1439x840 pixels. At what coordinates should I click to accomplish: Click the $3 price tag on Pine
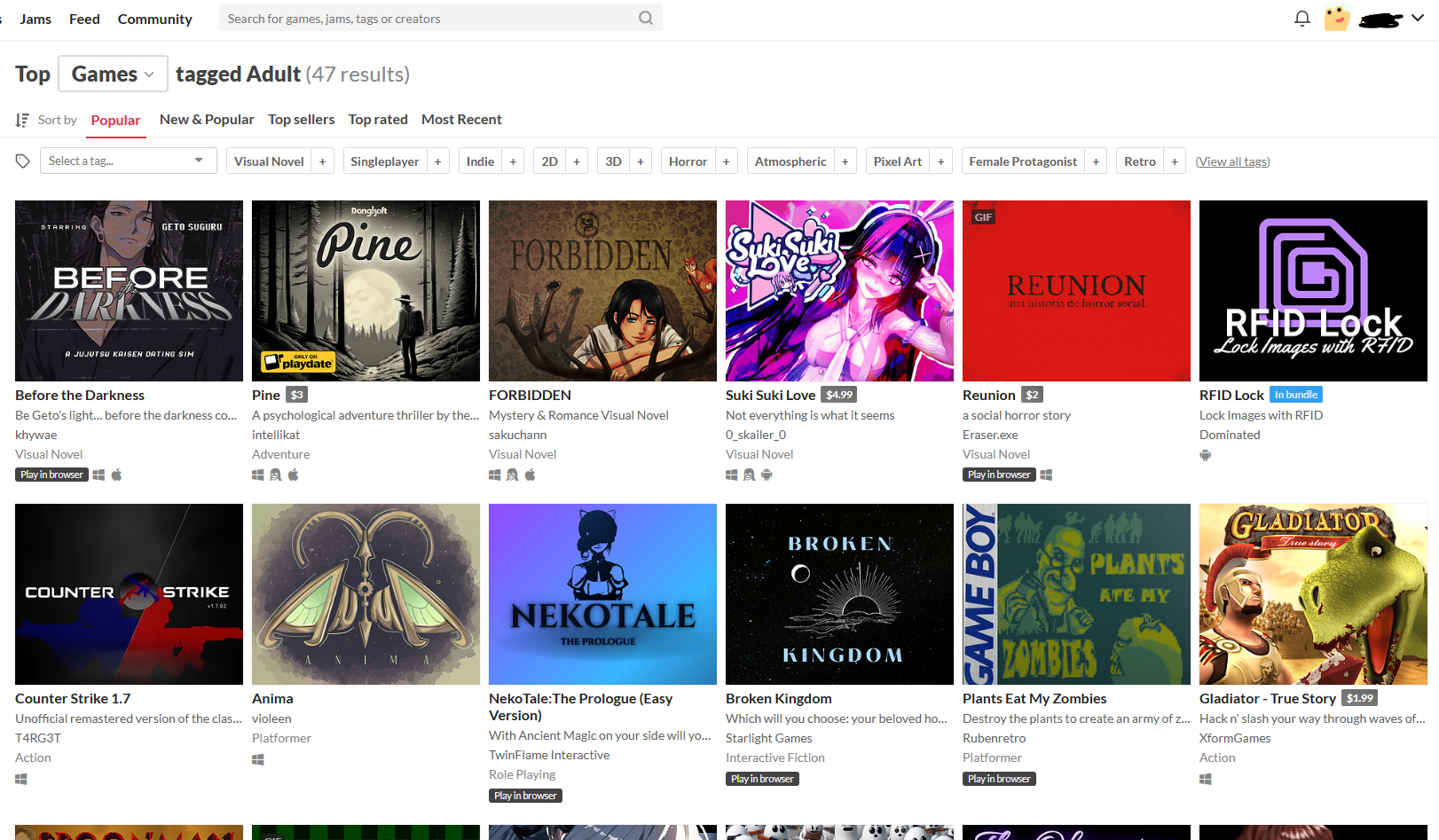pos(297,395)
